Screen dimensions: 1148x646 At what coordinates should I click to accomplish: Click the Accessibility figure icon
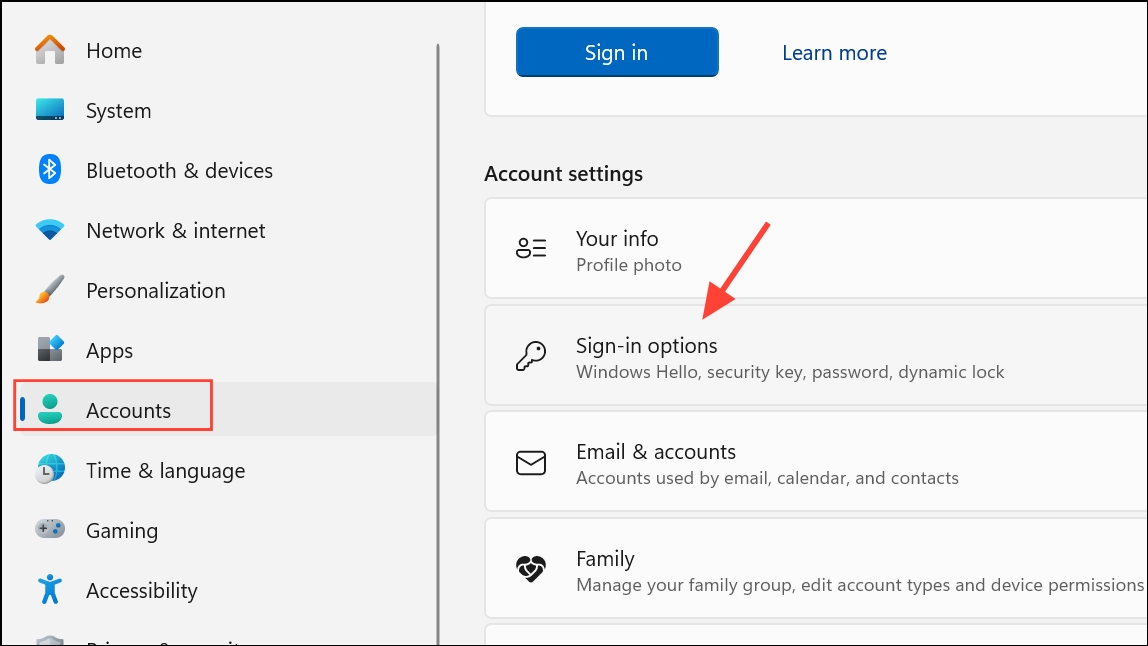[x=50, y=590]
